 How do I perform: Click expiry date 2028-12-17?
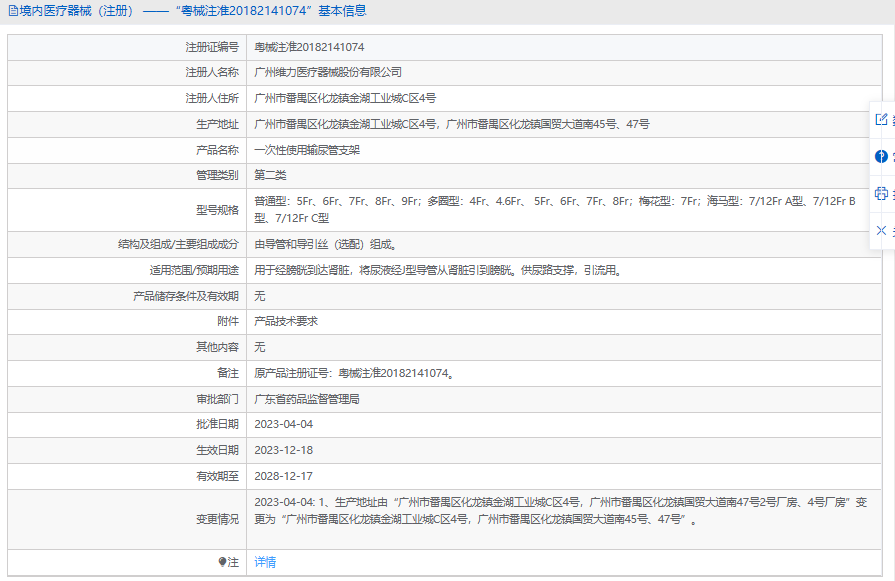(x=284, y=476)
